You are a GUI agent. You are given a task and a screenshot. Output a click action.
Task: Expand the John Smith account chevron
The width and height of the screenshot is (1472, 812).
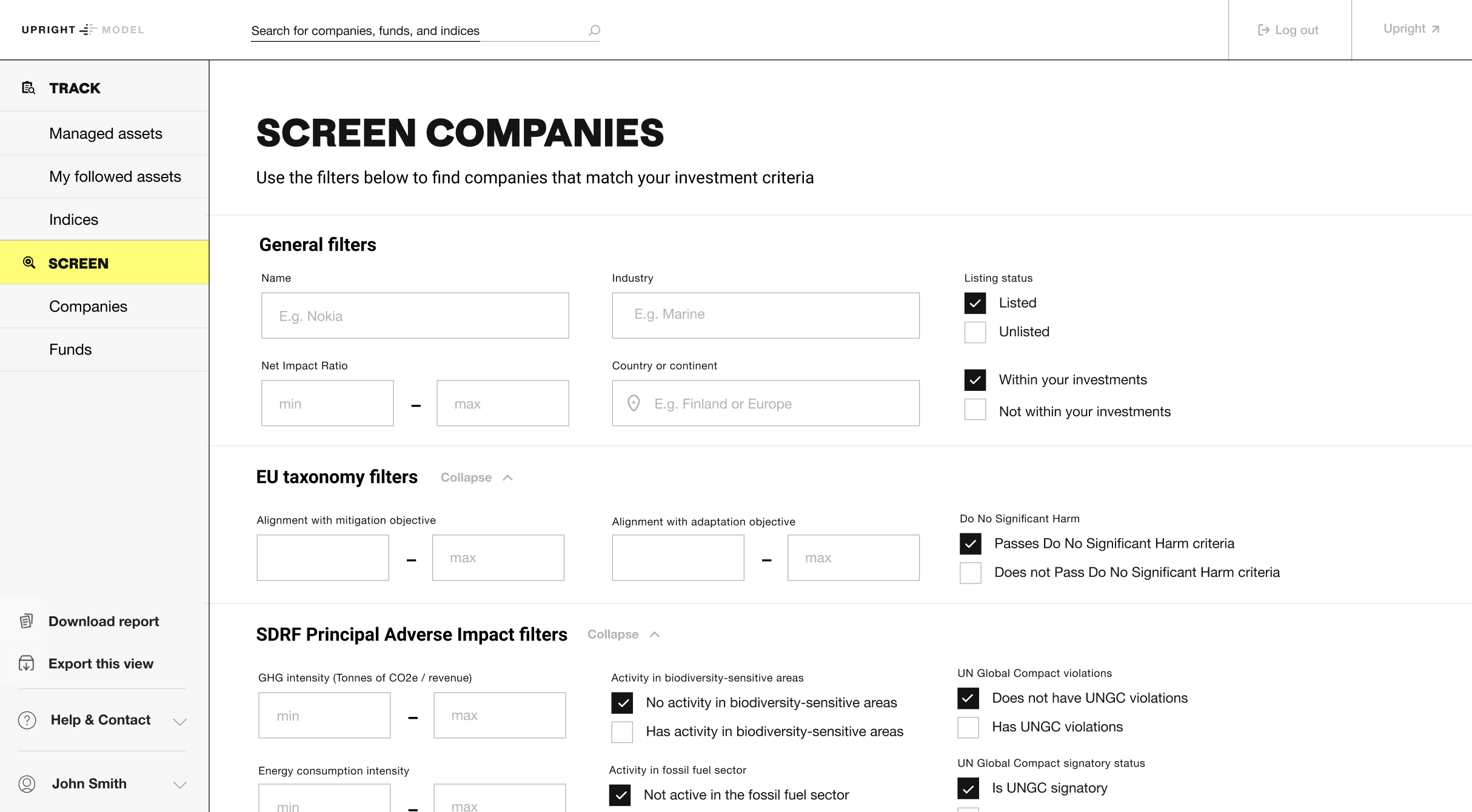click(x=179, y=785)
